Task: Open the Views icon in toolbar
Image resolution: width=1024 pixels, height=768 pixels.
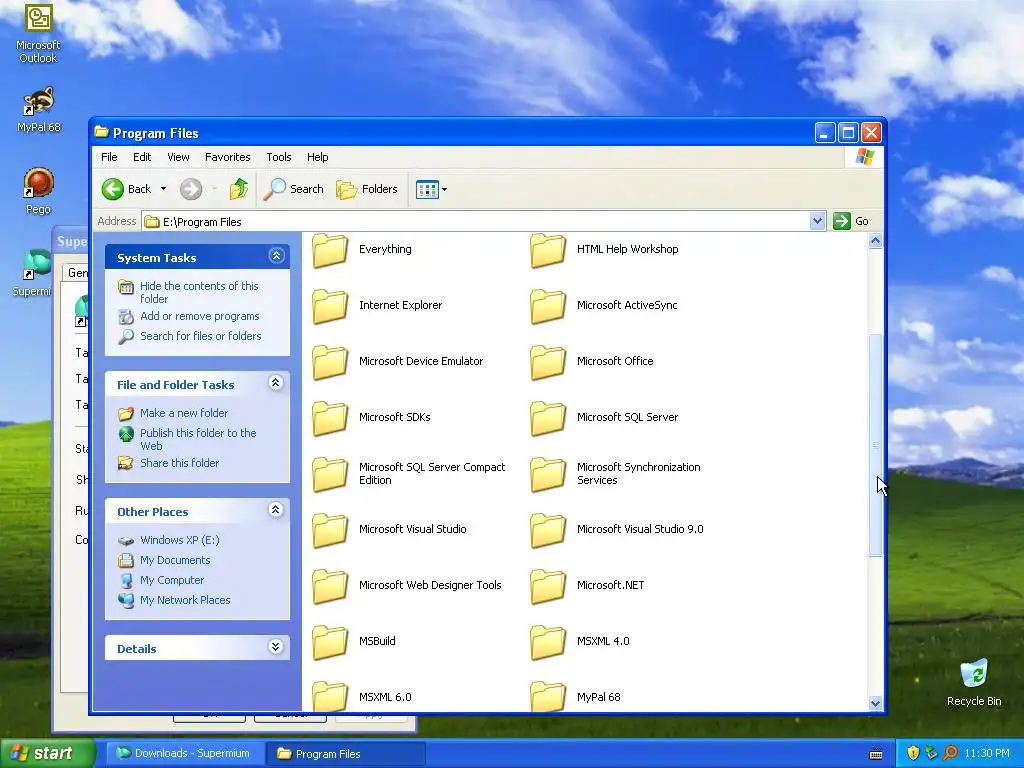Action: click(427, 189)
